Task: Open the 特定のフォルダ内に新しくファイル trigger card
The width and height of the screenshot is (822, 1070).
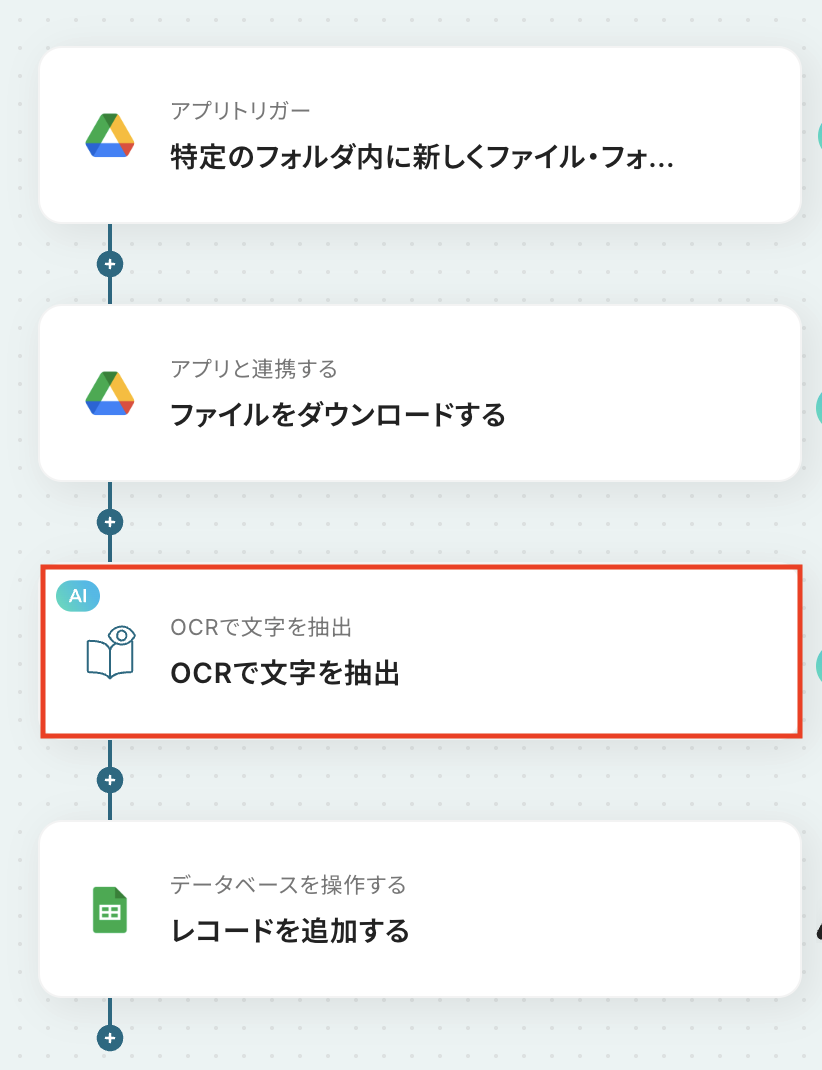Action: click(420, 135)
